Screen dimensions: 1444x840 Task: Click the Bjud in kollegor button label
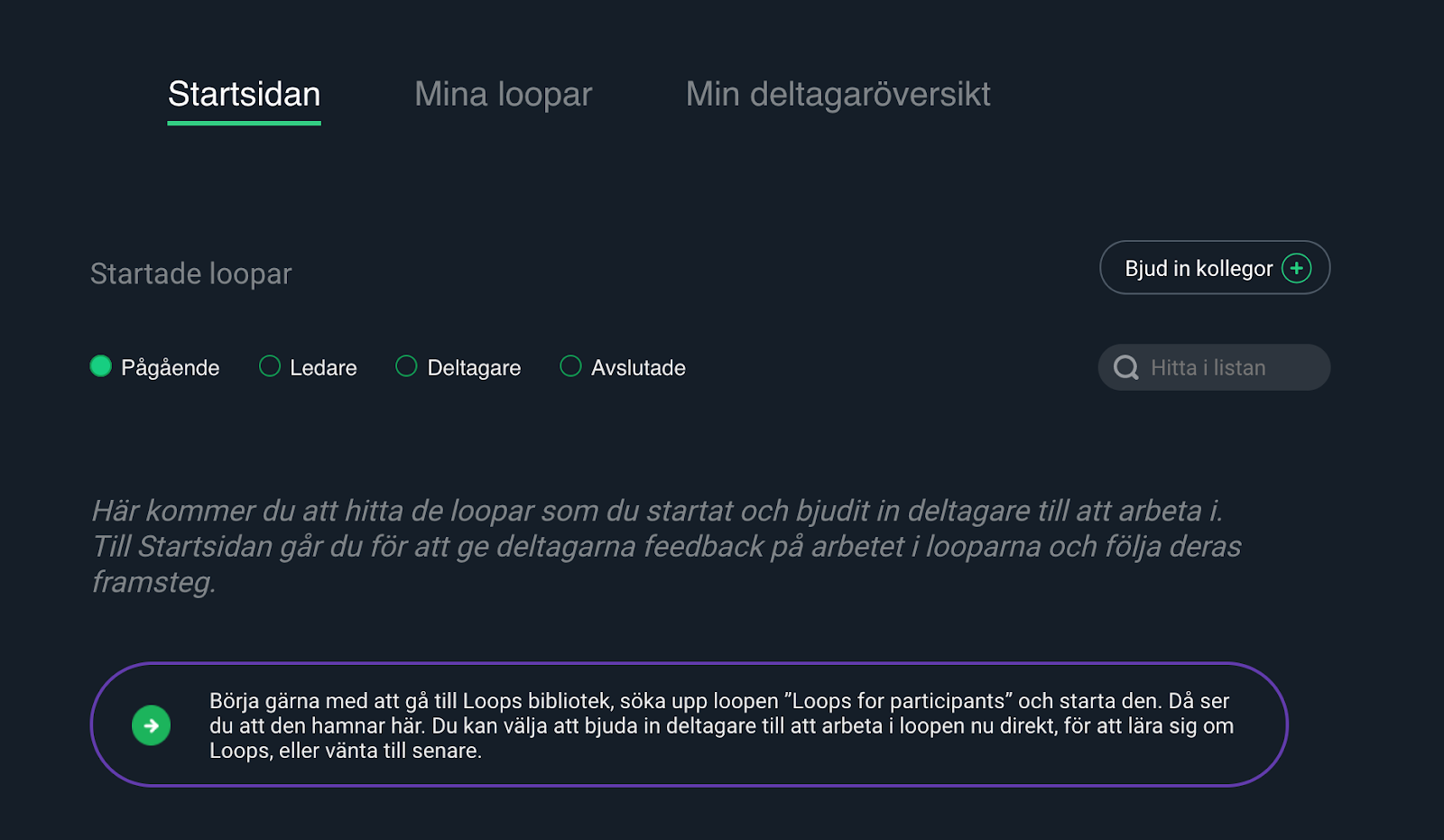[1199, 269]
